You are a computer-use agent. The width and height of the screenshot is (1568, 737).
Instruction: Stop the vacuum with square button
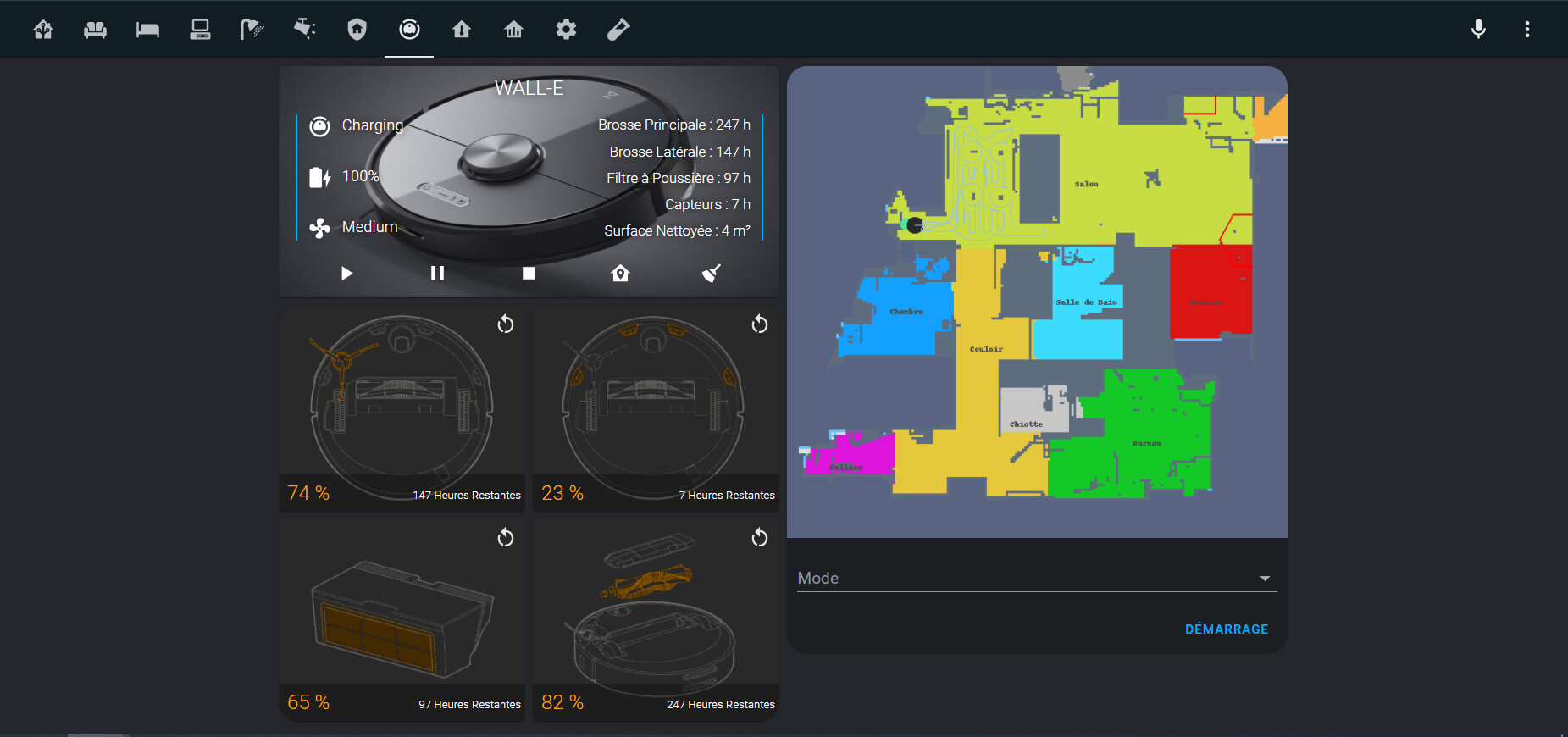tap(529, 273)
